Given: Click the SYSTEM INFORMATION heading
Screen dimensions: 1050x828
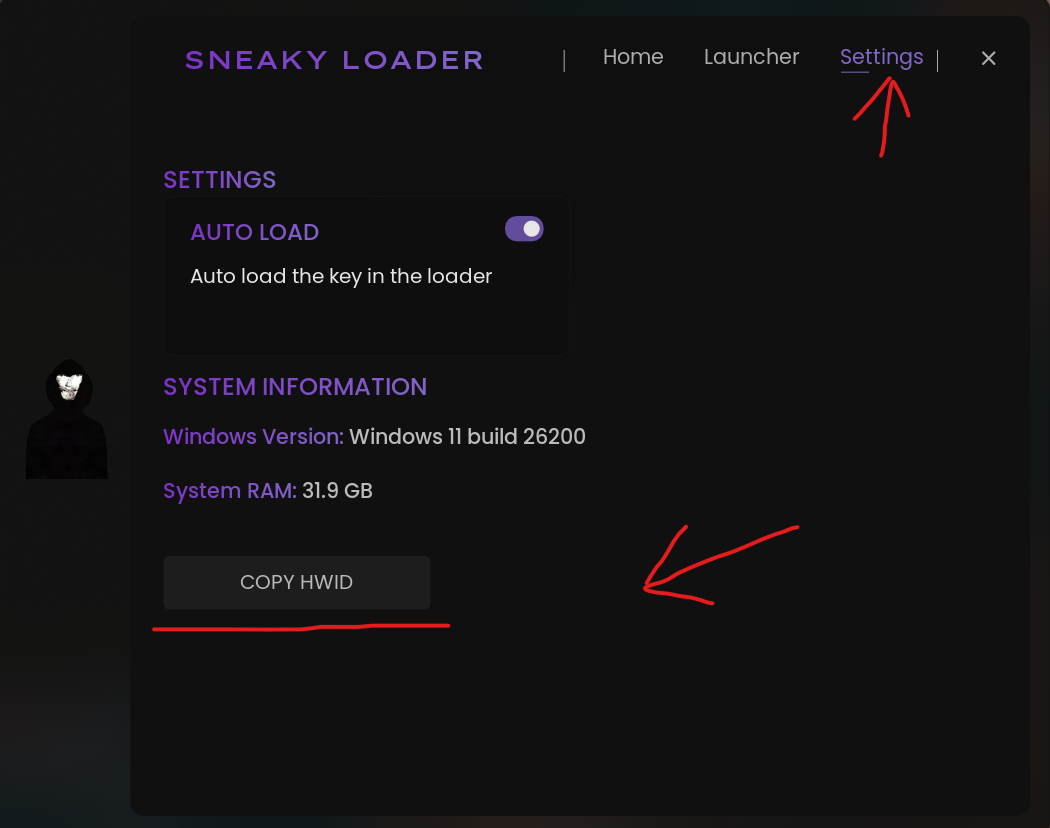Looking at the screenshot, I should (x=295, y=387).
